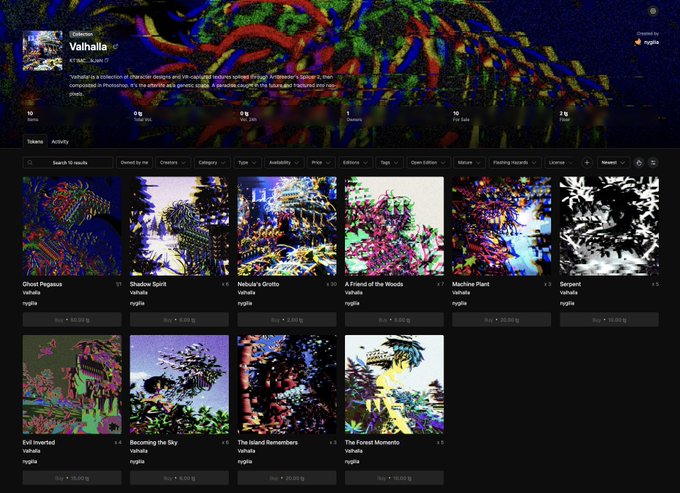Viewport: 680px width, 493px height.
Task: Open the Type filter dropdown
Action: tap(247, 163)
